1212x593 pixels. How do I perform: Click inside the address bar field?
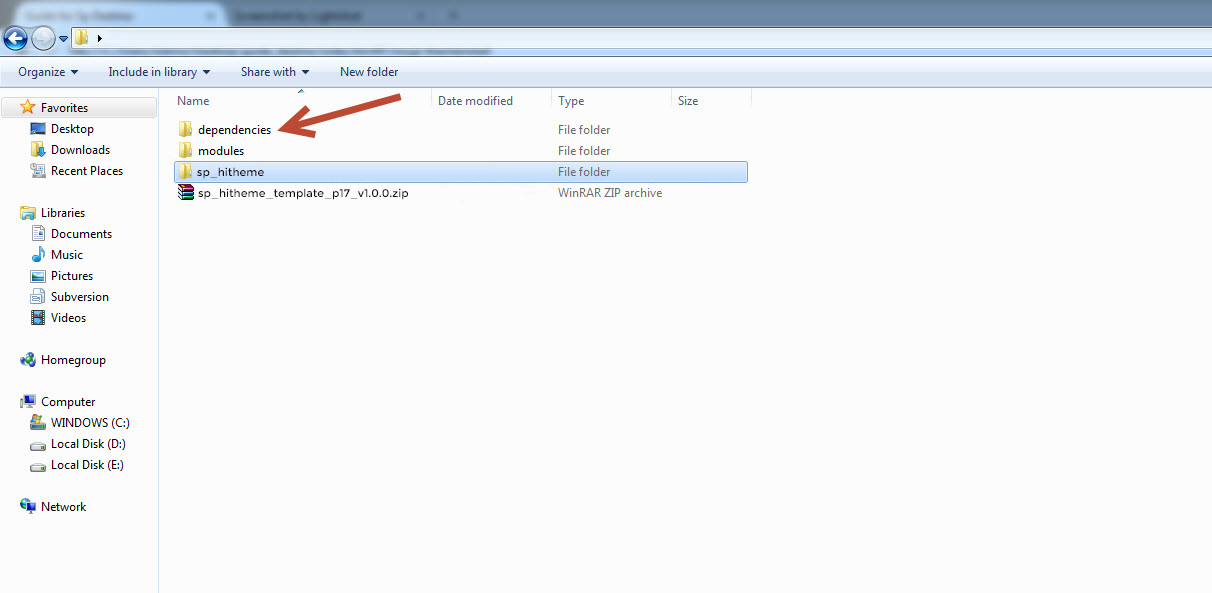640,38
